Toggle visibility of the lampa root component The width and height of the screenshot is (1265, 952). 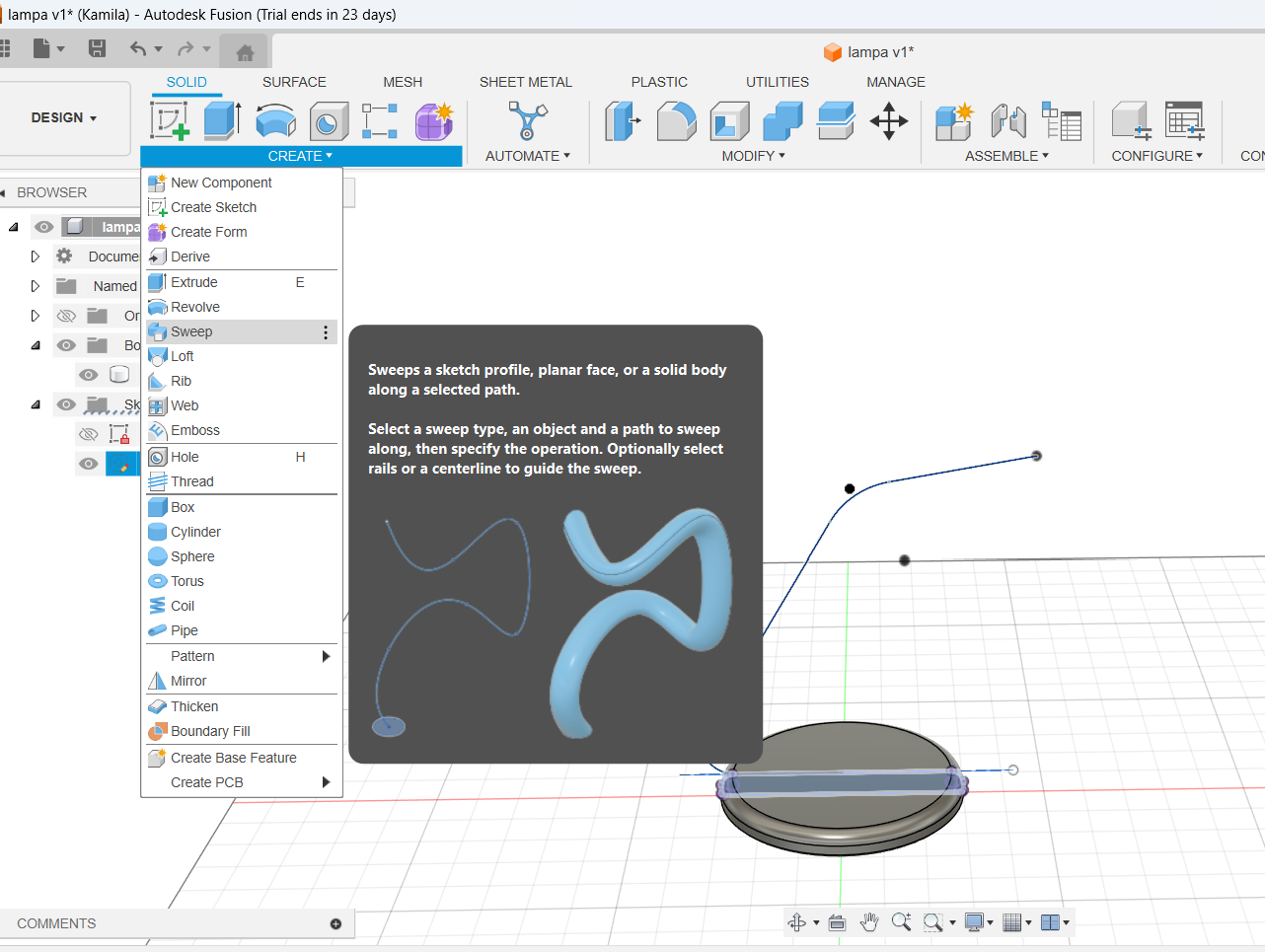point(43,227)
